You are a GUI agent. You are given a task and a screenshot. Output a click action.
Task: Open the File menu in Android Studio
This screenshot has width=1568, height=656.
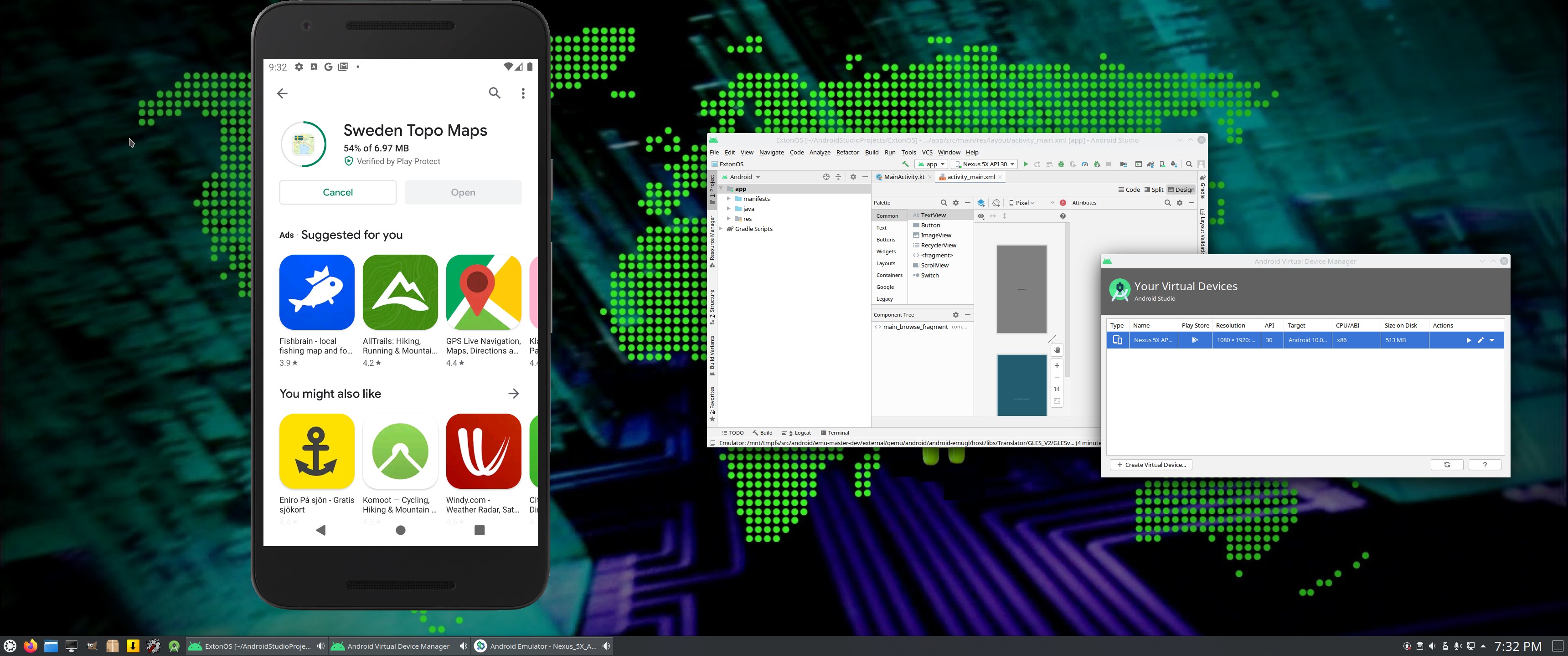[x=714, y=152]
